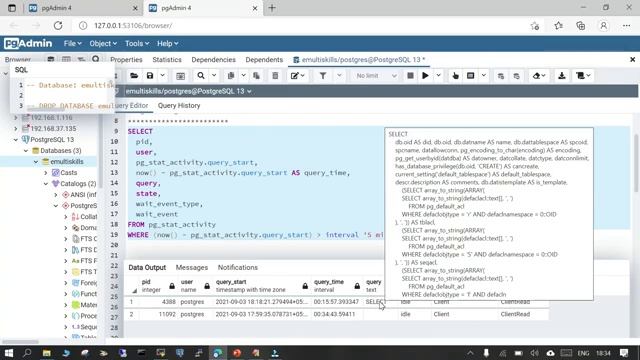This screenshot has width=640, height=360.
Task: Switch to the Properties tab
Action: 126,60
